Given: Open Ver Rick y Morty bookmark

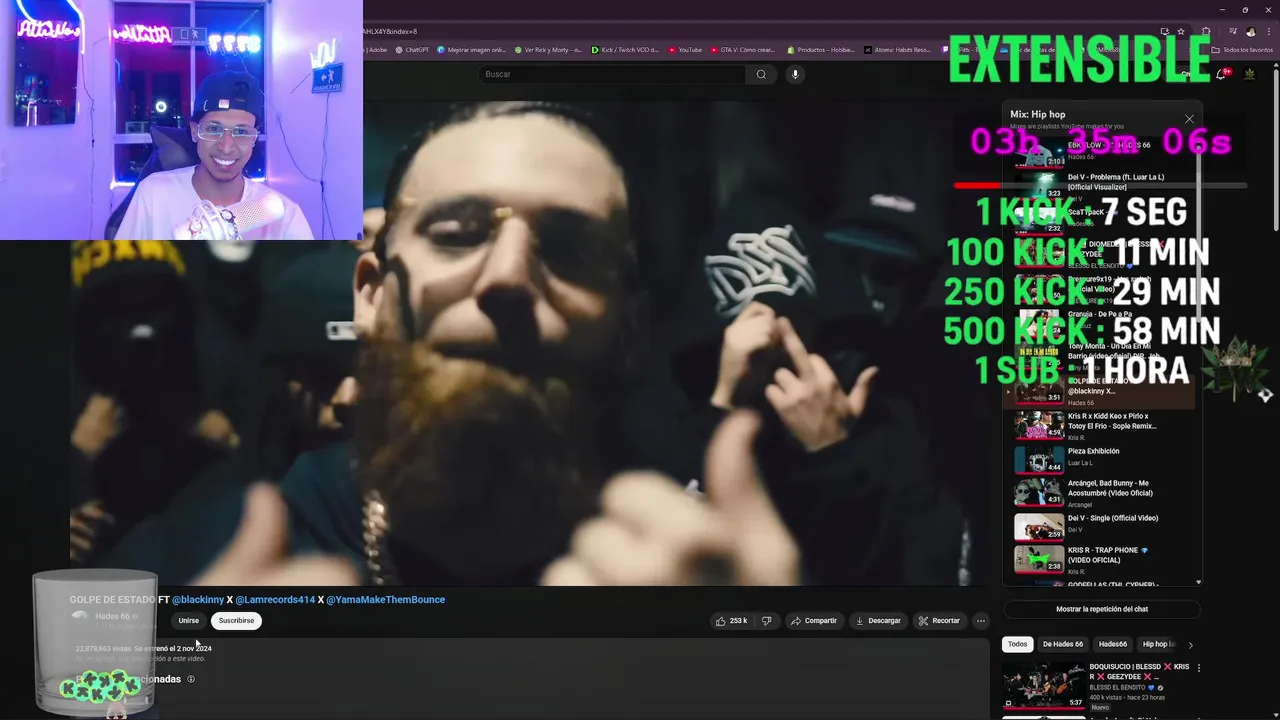Looking at the screenshot, I should (x=548, y=49).
